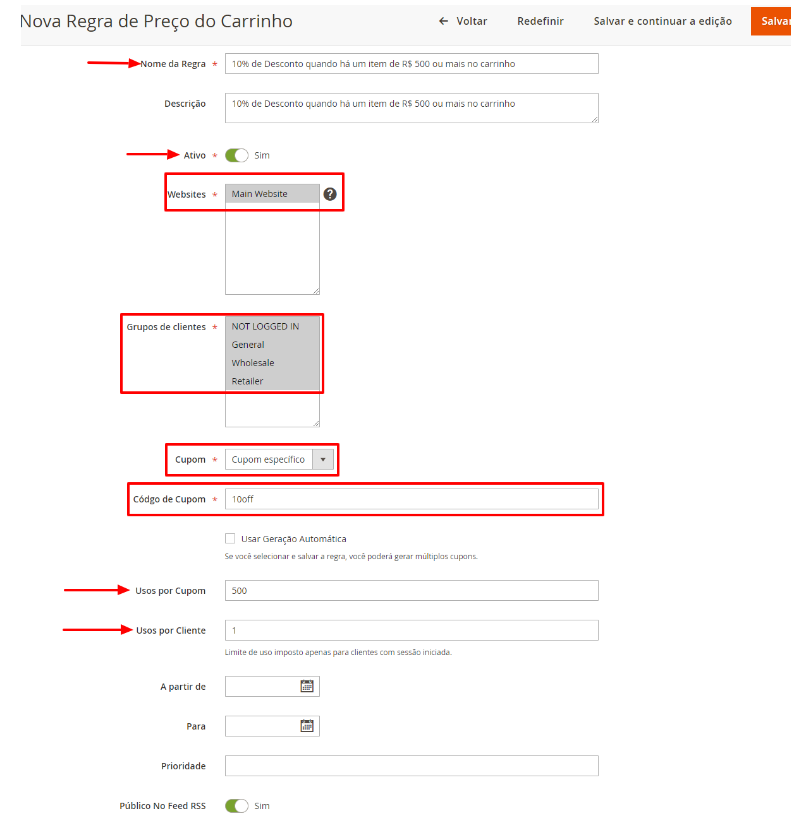
Task: Check the Usar Geração Automática checkbox
Action: [231, 538]
